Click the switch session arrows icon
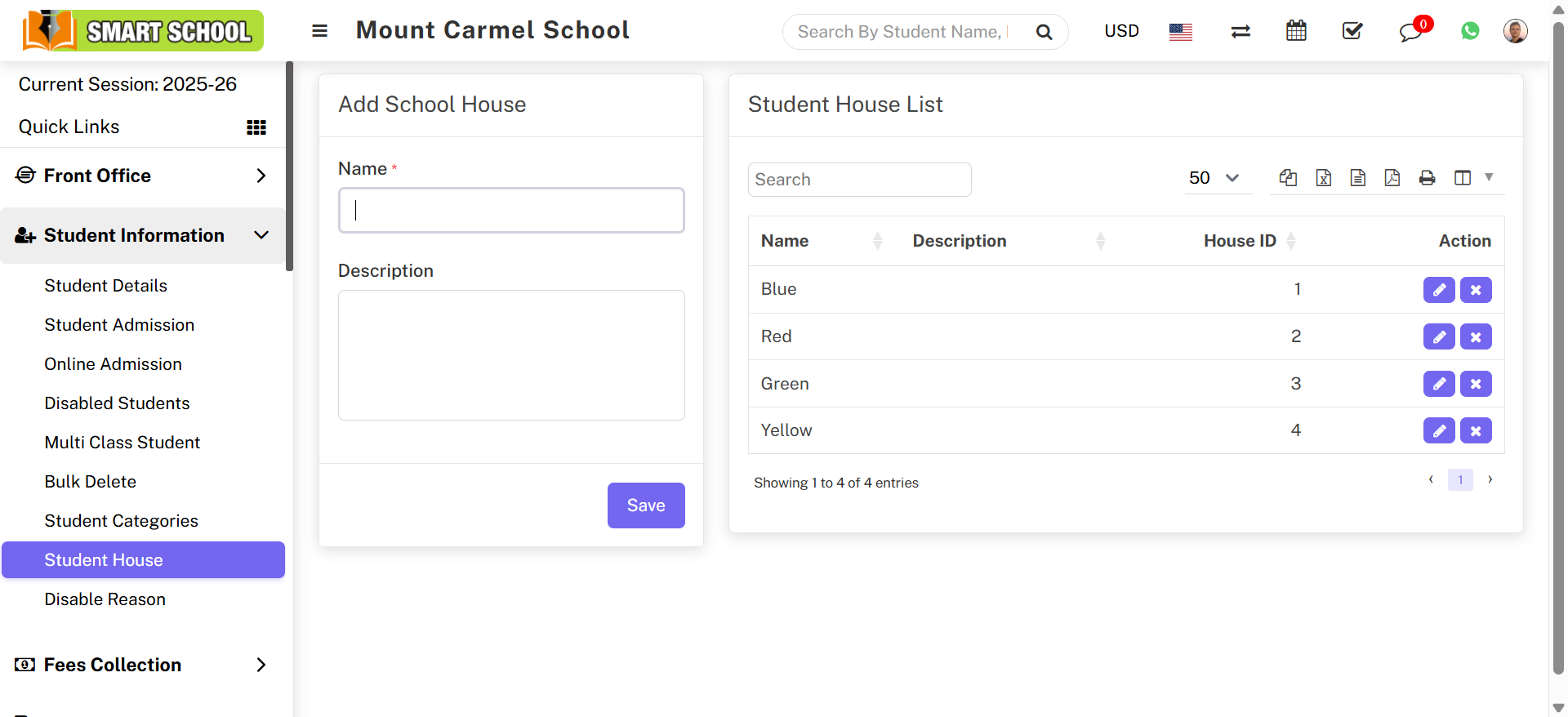This screenshot has height=717, width=1568. [1241, 31]
